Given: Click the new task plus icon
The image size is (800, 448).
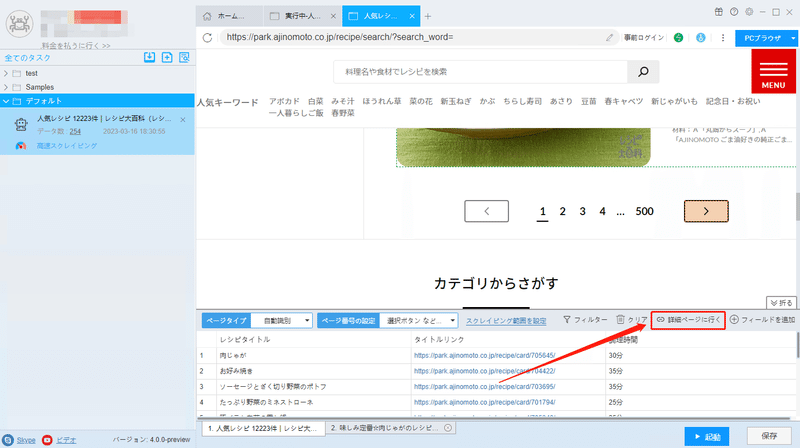Looking at the screenshot, I should [167, 57].
